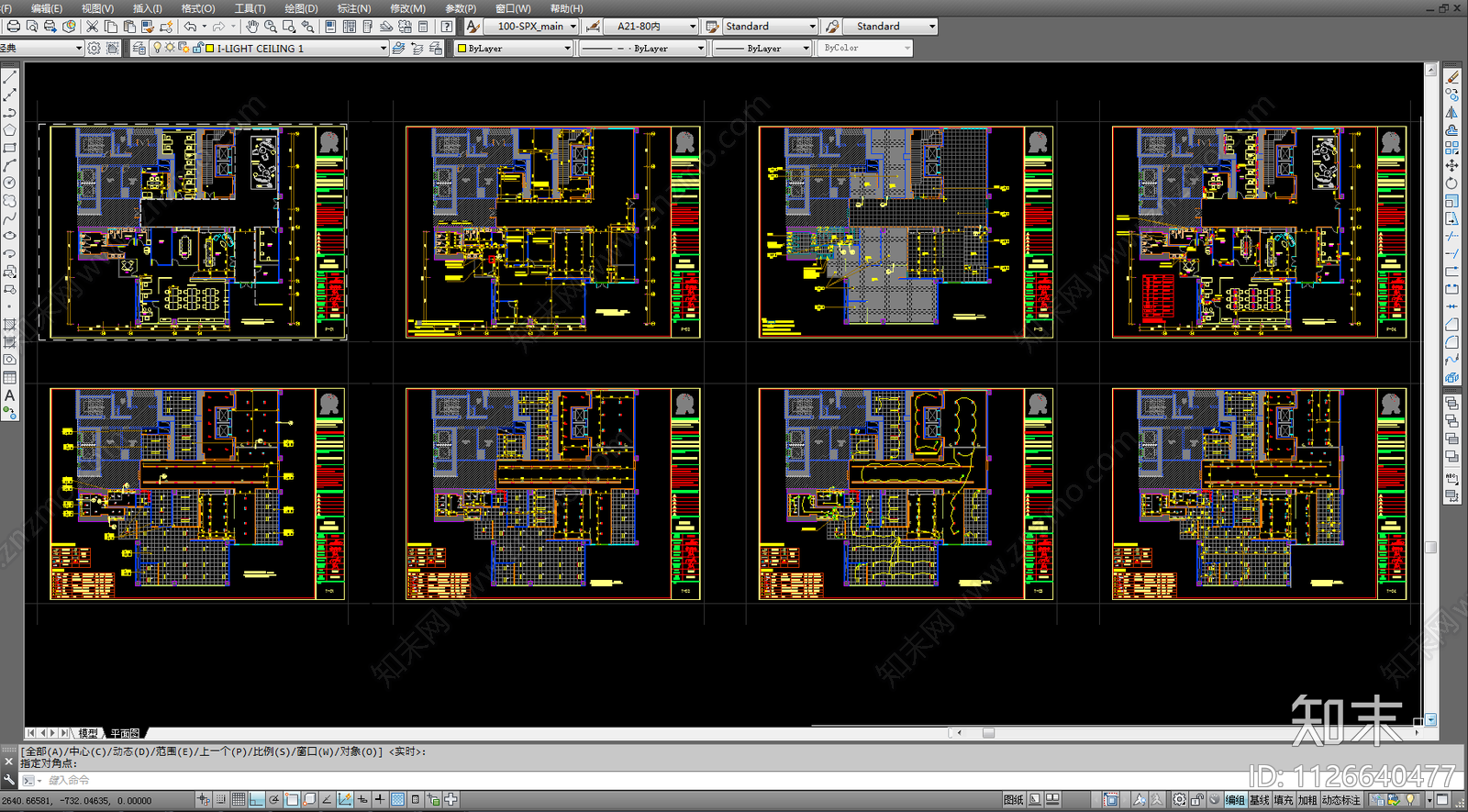Select the Fillet tool in the right toolbar
The image size is (1468, 812).
[1451, 341]
